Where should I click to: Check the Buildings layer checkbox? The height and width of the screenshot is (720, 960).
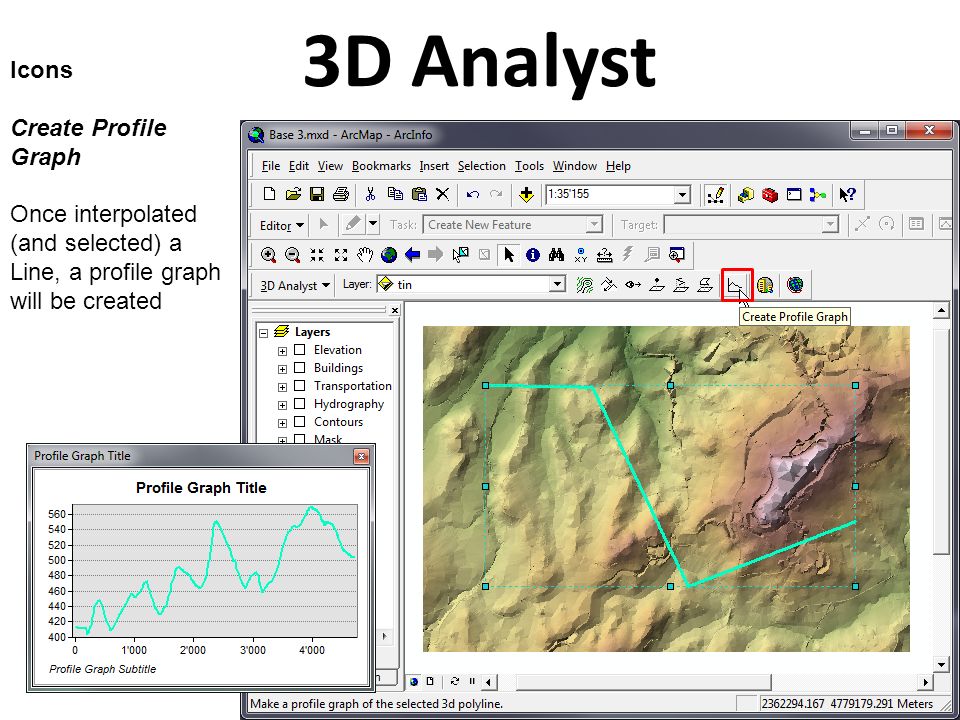[x=299, y=367]
